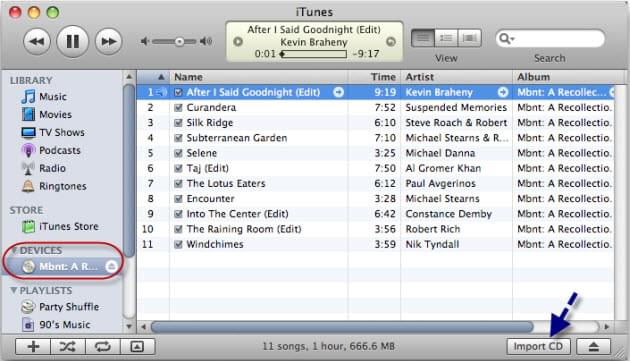Click the sidebar scroll down arrow

coord(129,326)
